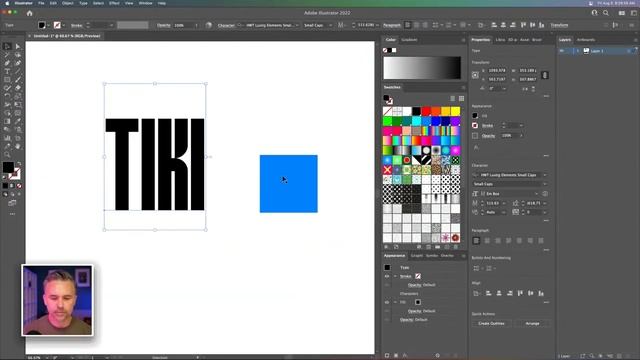Pick the red swatch in Swatches

pyautogui.click(x=426, y=111)
